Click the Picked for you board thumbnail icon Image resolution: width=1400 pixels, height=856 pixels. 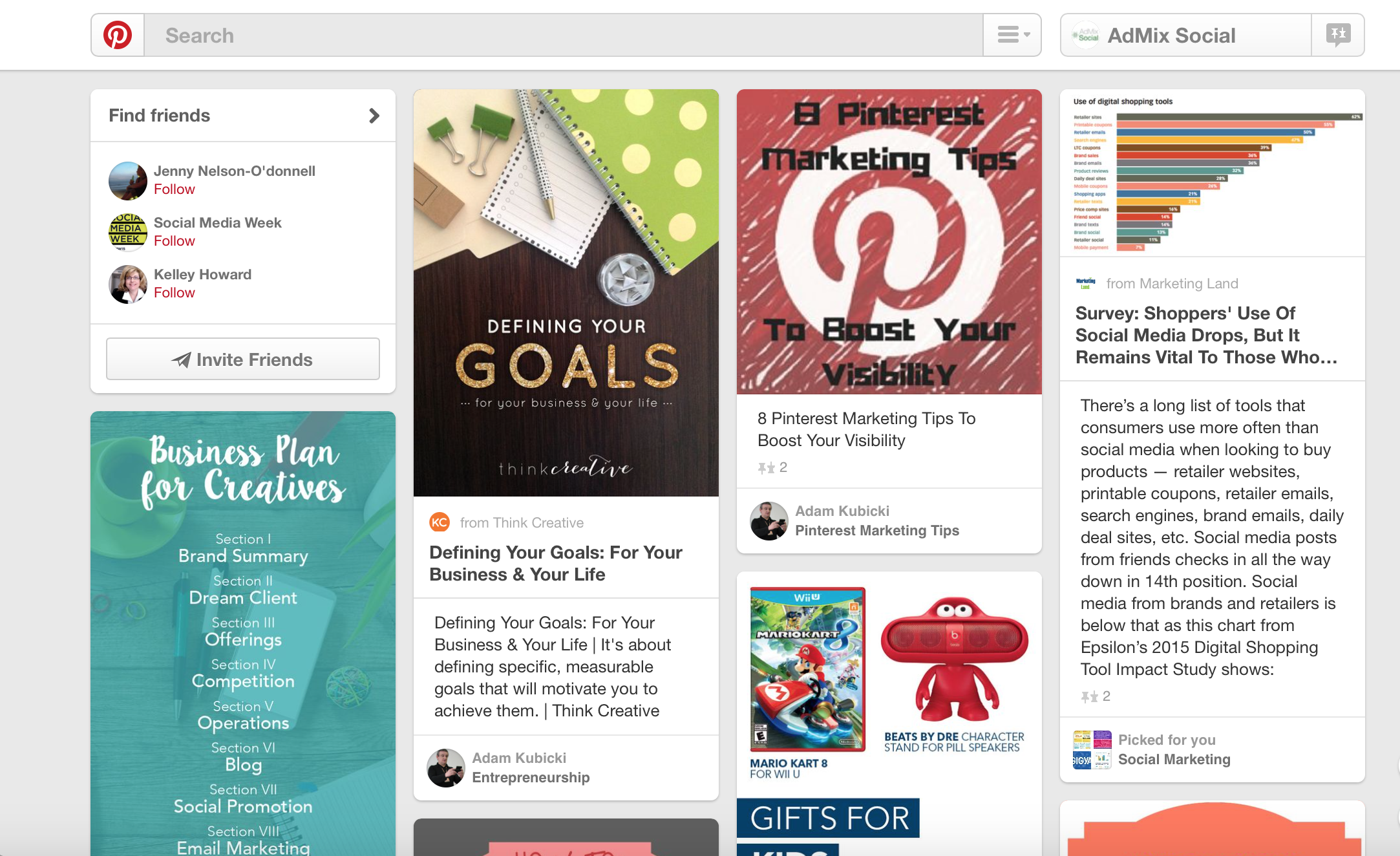pyautogui.click(x=1092, y=749)
